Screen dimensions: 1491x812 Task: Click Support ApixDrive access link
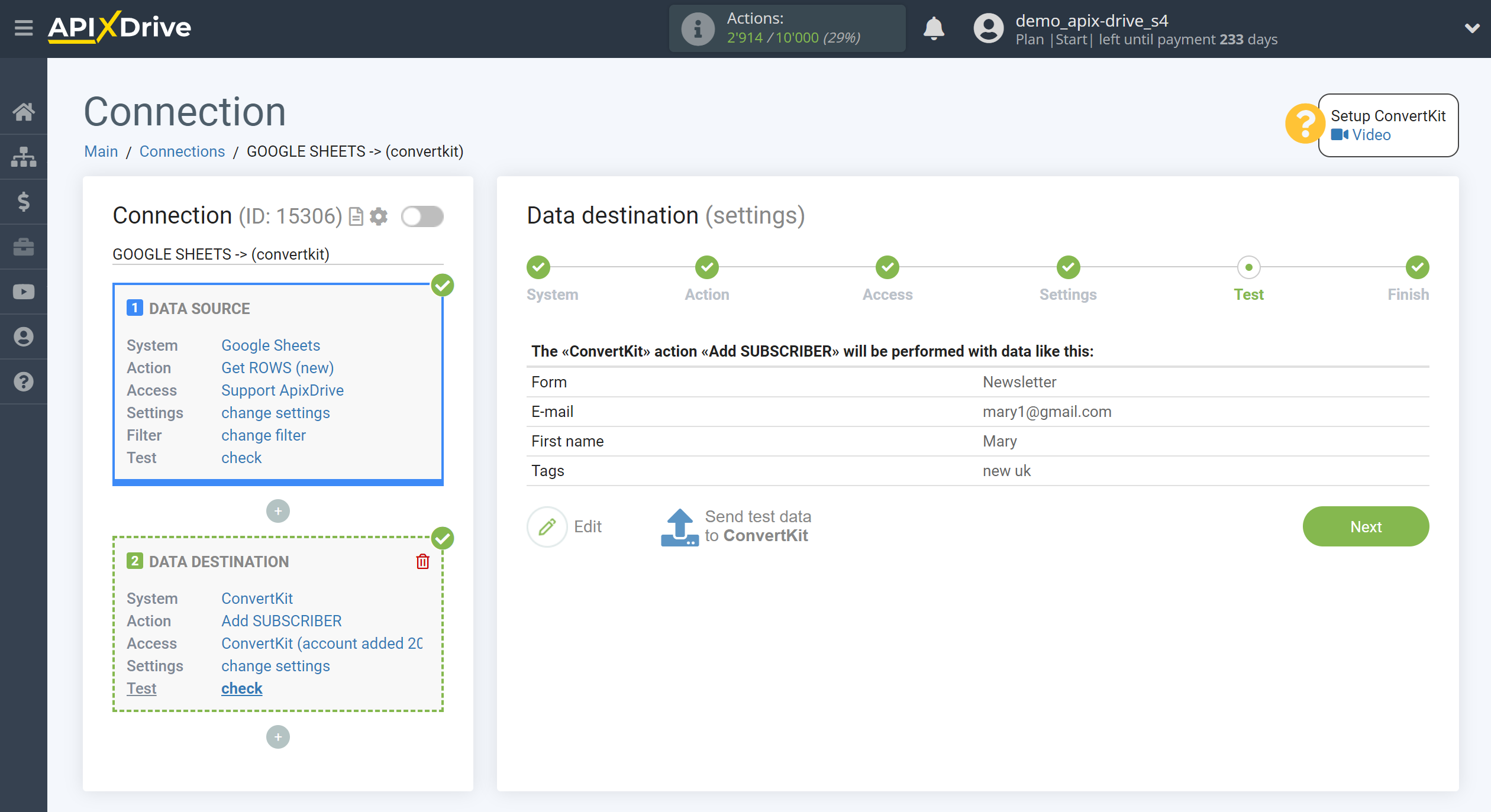tap(282, 390)
